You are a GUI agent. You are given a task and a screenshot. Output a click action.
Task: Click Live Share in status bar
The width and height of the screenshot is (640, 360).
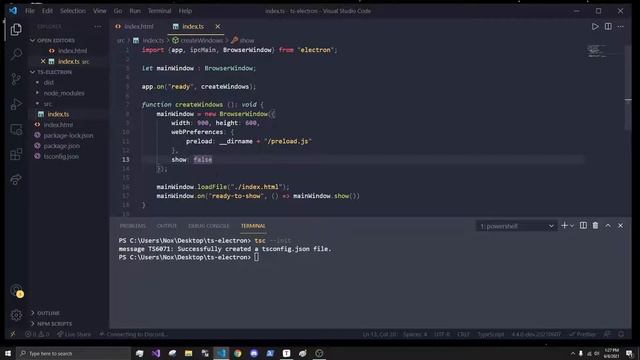coord(74,334)
